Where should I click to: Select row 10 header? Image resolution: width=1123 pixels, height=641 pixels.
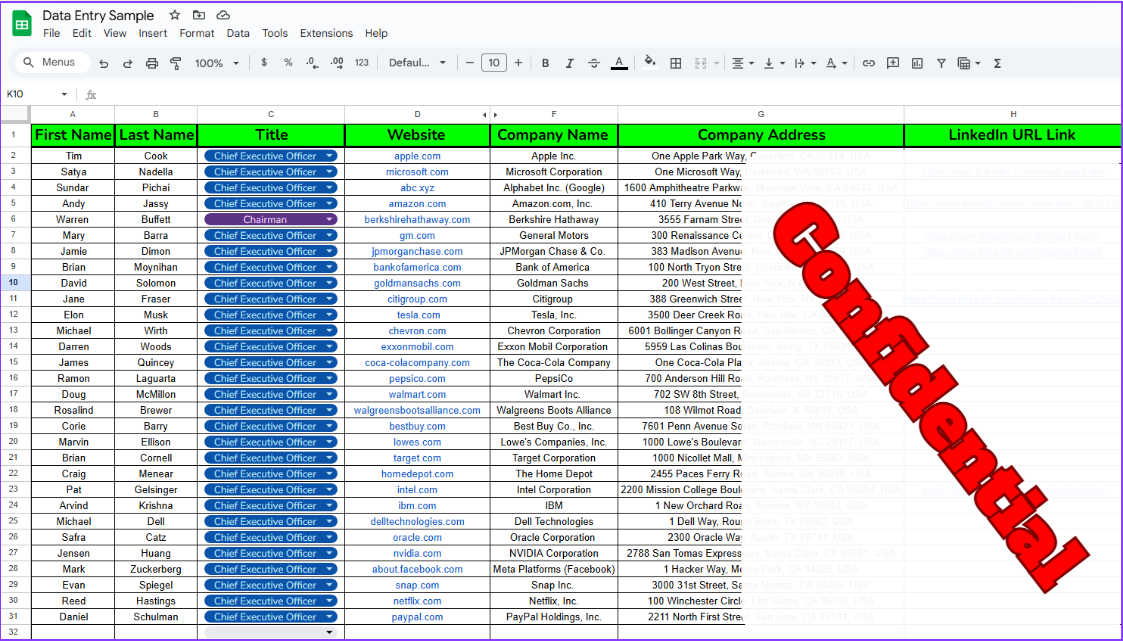[14, 283]
